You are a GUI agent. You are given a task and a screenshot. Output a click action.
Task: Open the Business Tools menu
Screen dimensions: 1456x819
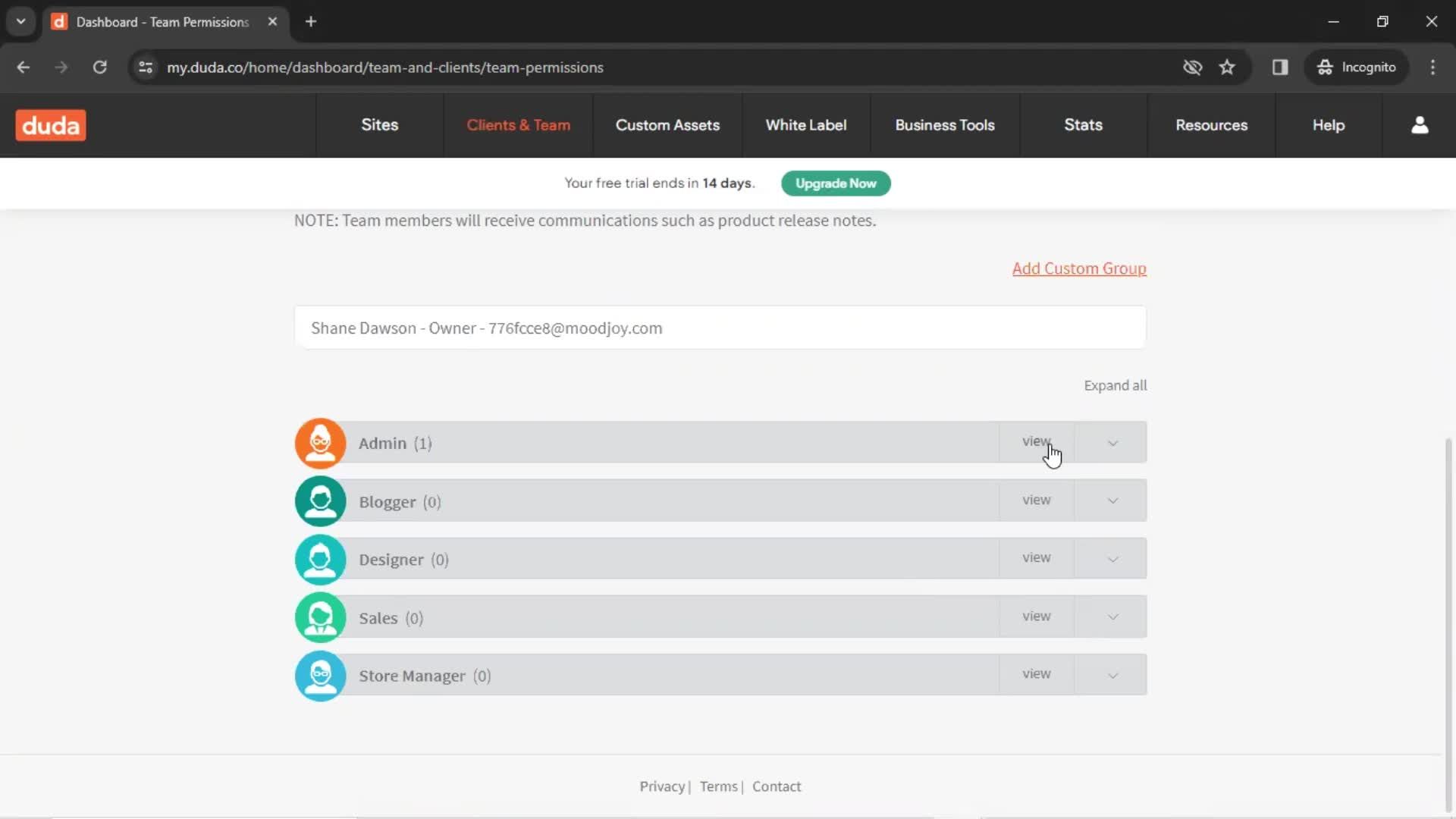[x=945, y=125]
